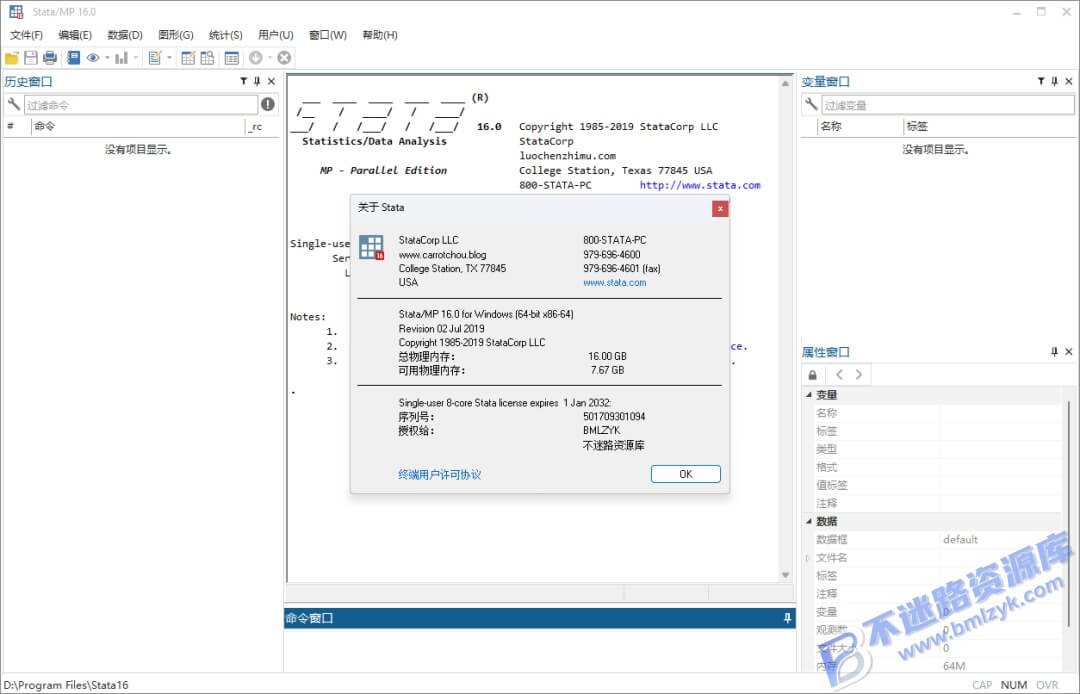Open the Graph icon dropdown arrow
This screenshot has height=694, width=1080.
(136, 59)
